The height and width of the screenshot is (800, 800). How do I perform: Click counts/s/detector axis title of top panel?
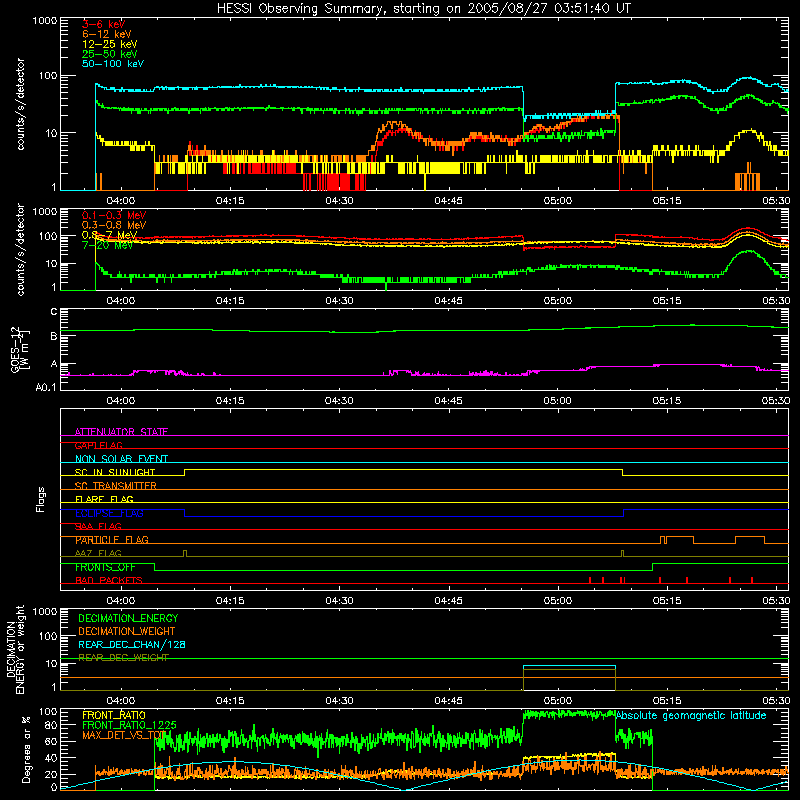[x=20, y=104]
